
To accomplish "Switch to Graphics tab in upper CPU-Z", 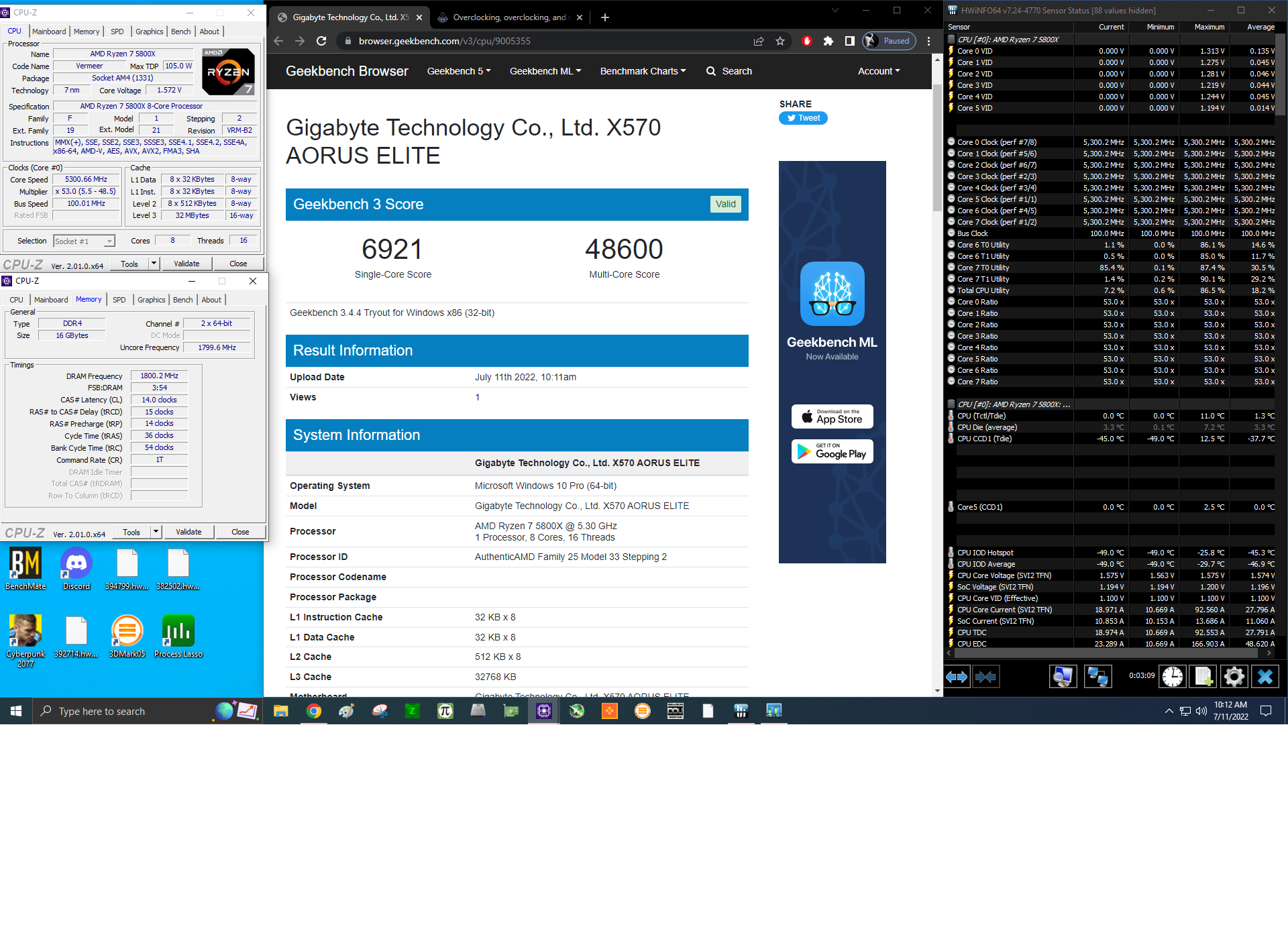I will [x=149, y=32].
